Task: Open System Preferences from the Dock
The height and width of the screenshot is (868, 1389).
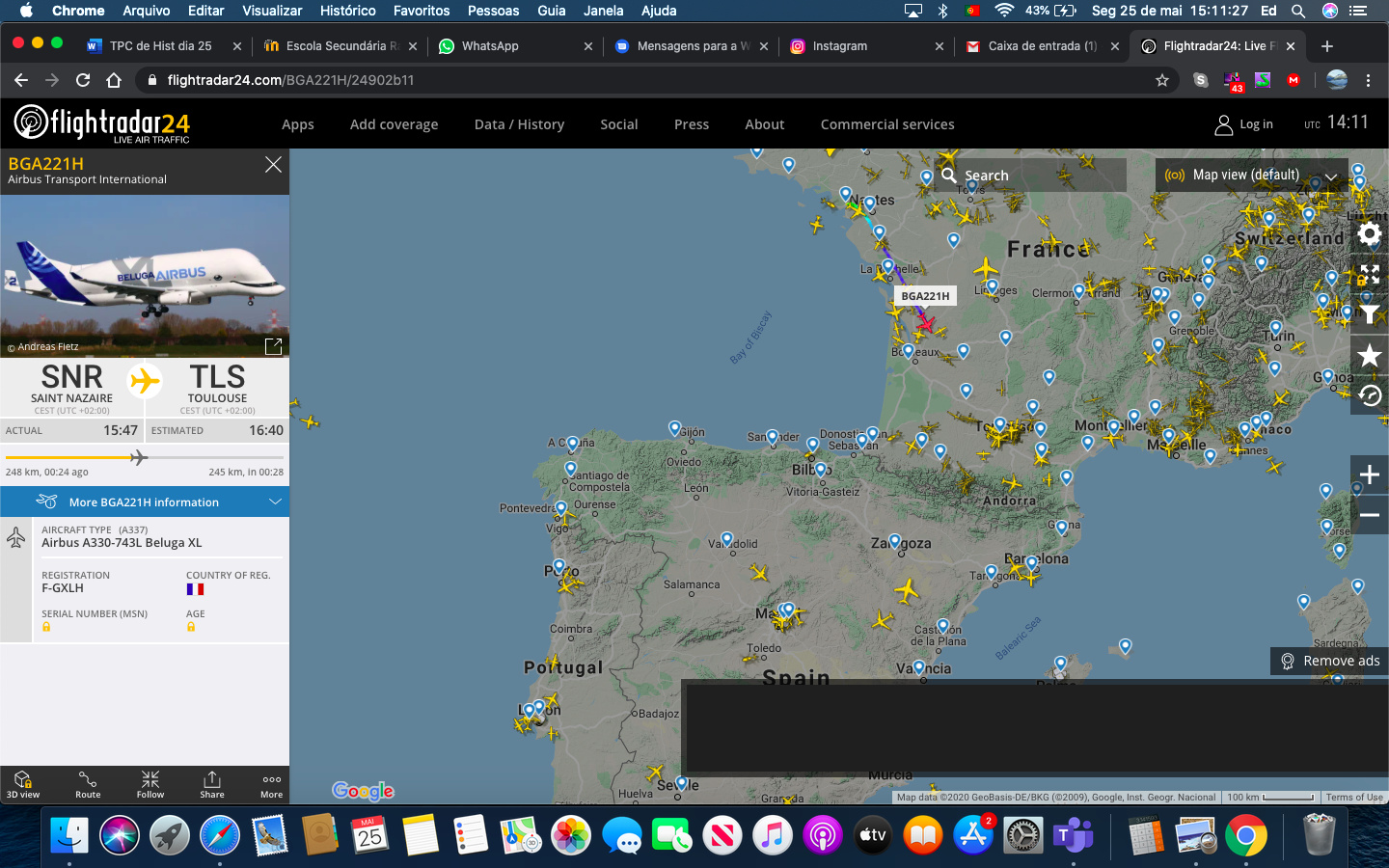Action: click(1022, 835)
